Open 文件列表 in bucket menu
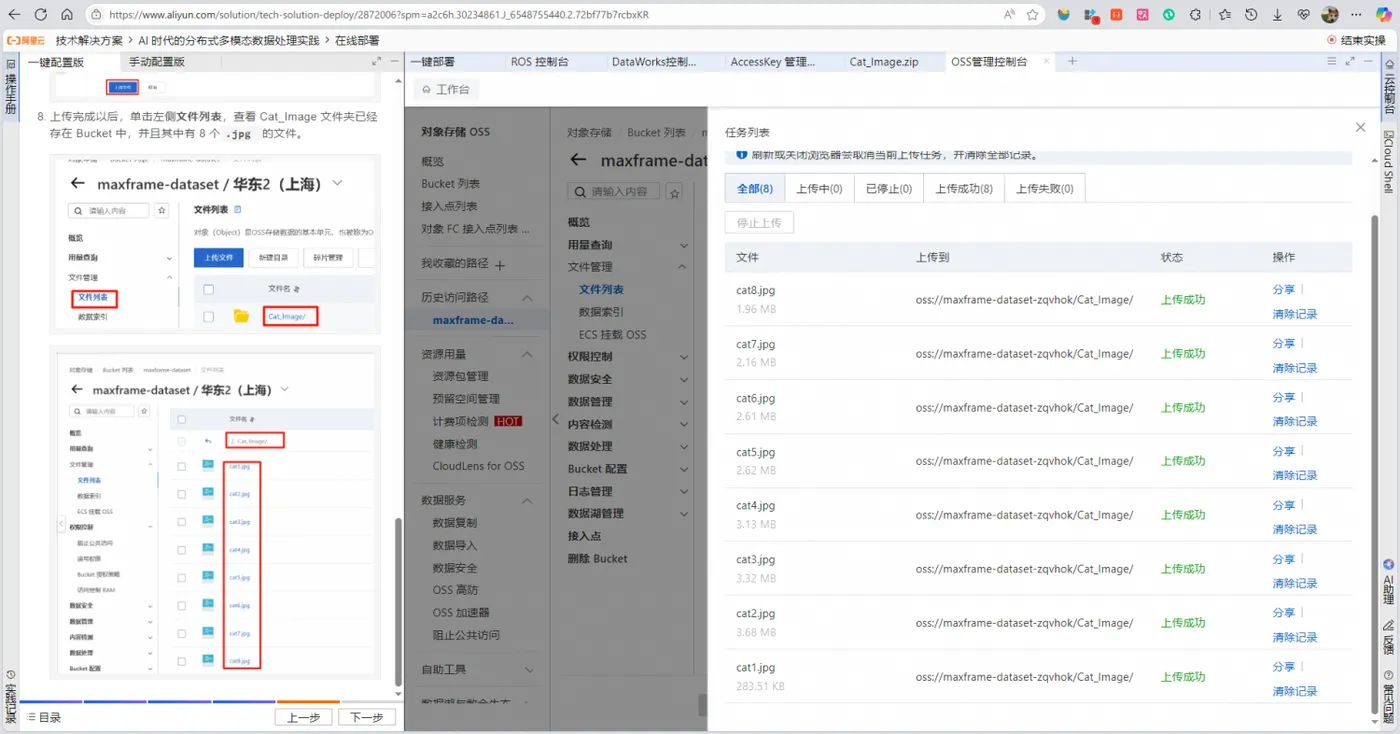 [x=601, y=289]
